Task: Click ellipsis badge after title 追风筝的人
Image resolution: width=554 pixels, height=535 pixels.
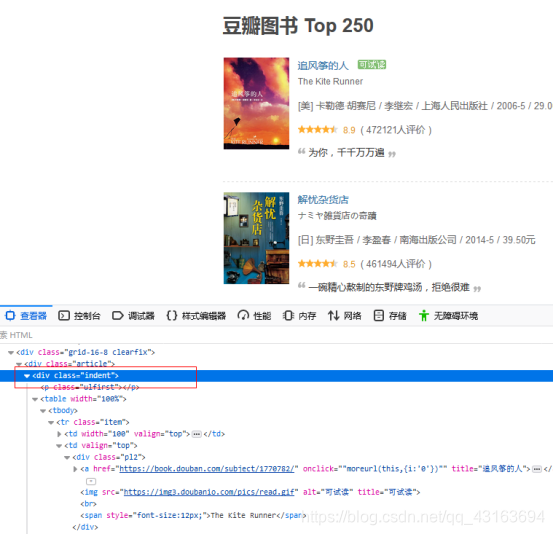Action: 537,469
